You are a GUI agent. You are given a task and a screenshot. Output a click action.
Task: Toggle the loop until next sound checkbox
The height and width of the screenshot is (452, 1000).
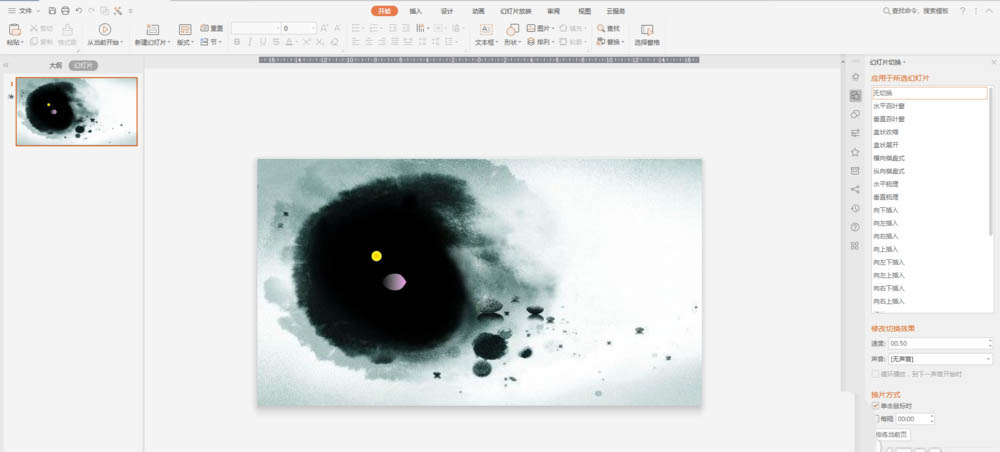pos(876,374)
